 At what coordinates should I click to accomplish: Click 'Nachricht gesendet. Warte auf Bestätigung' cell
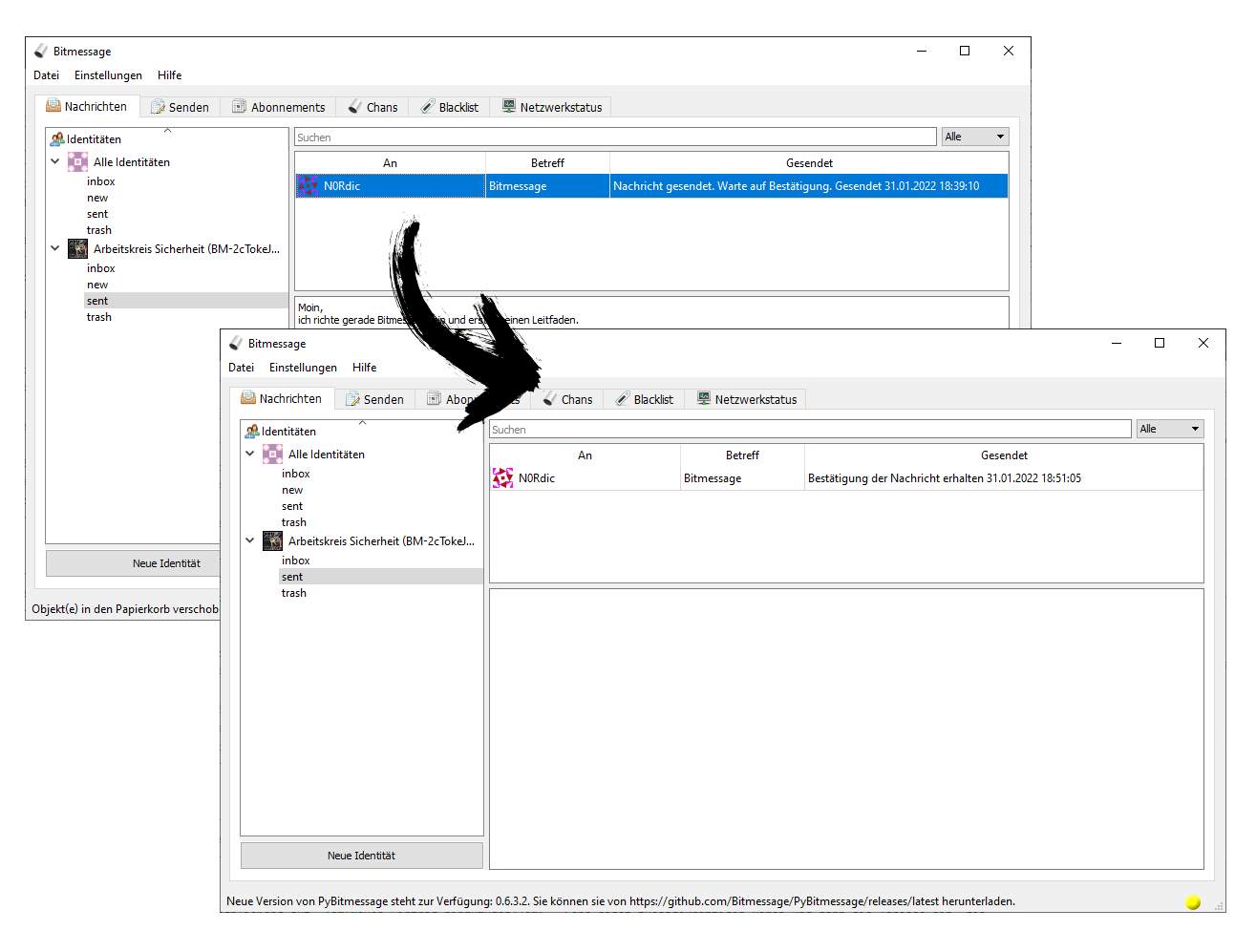809,186
